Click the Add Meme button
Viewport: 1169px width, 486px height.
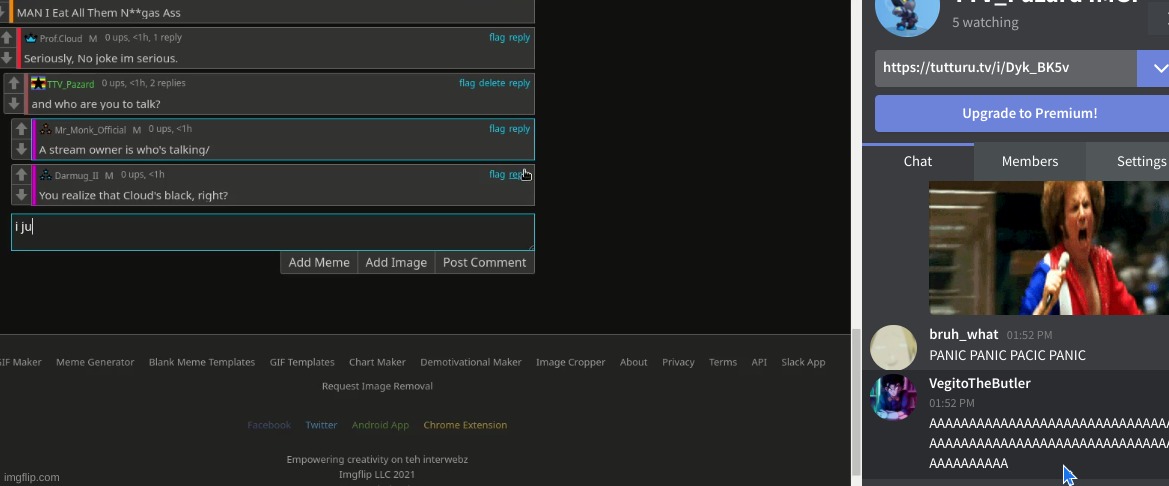pyautogui.click(x=319, y=263)
